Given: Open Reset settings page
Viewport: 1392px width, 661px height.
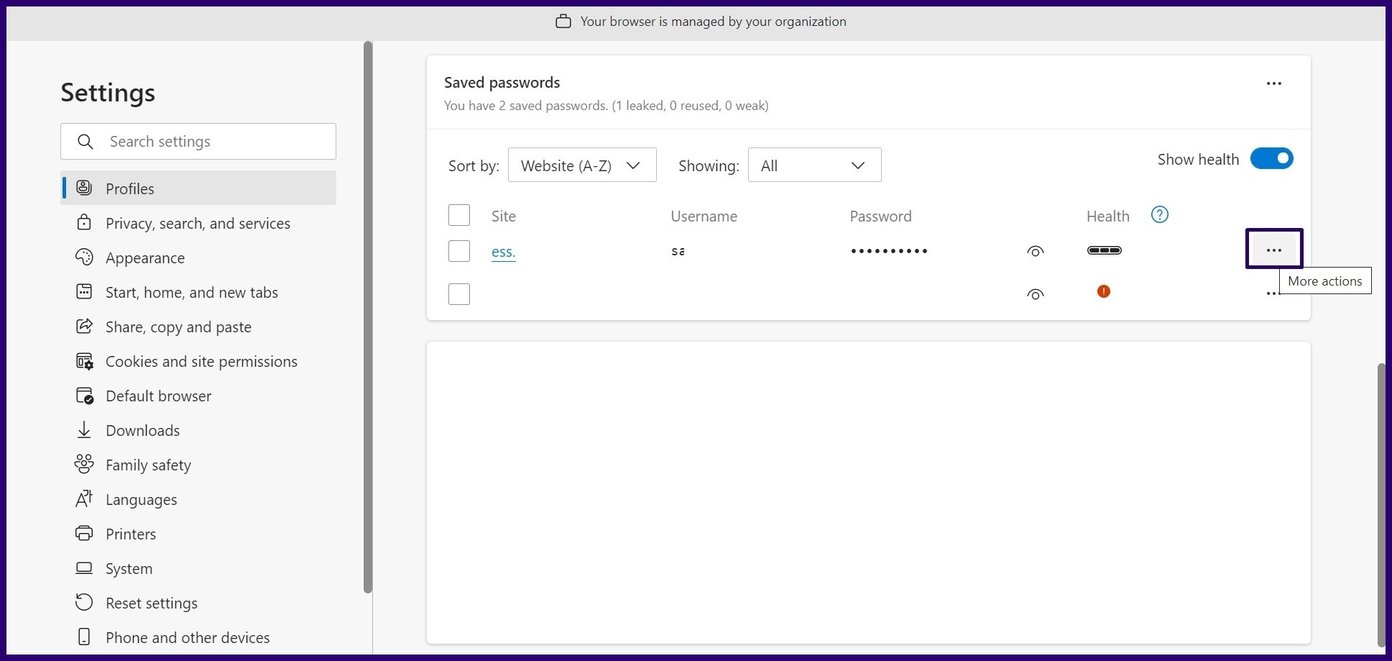Looking at the screenshot, I should 198,602.
